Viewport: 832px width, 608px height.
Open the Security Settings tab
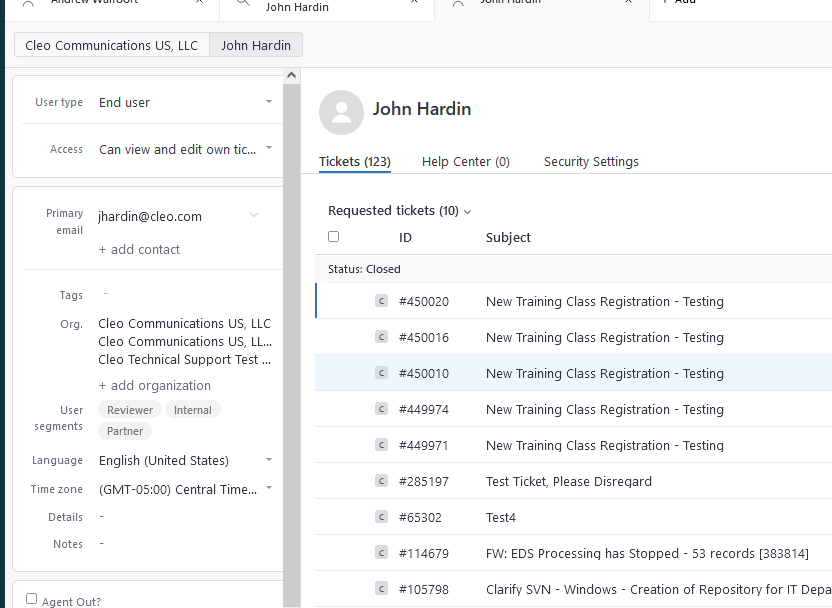coord(591,162)
